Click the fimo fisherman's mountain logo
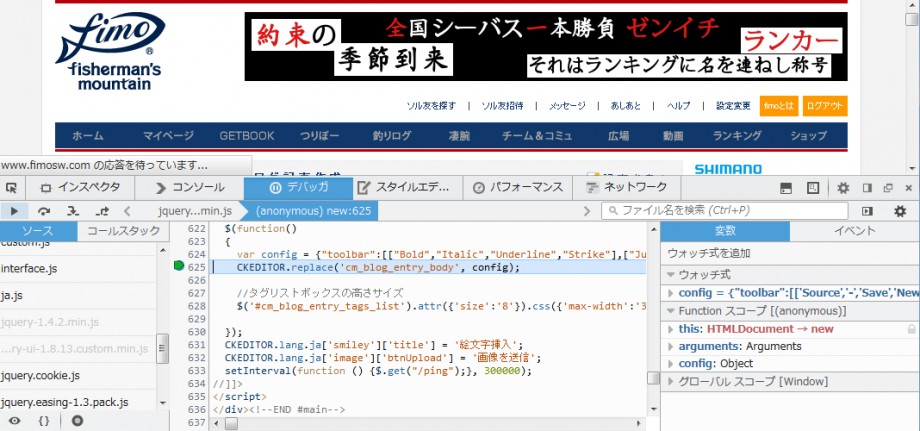The width and height of the screenshot is (920, 431). (x=109, y=52)
